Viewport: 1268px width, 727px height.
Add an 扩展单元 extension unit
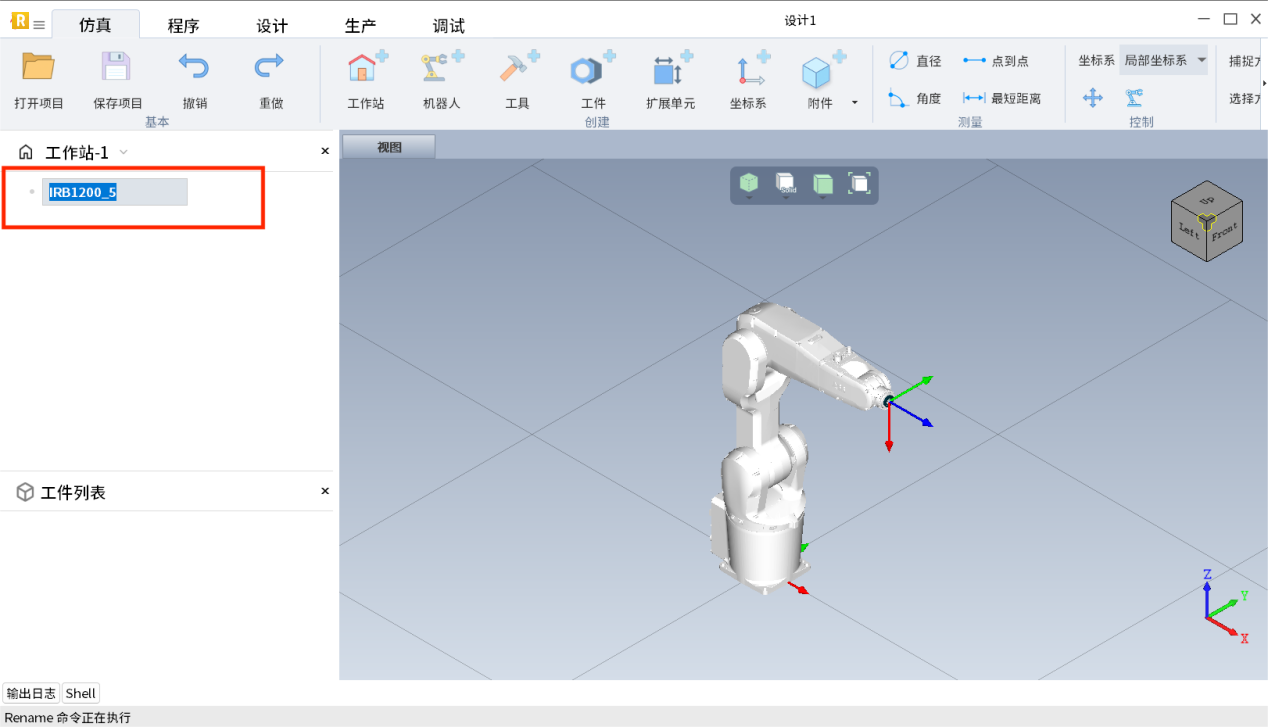670,70
